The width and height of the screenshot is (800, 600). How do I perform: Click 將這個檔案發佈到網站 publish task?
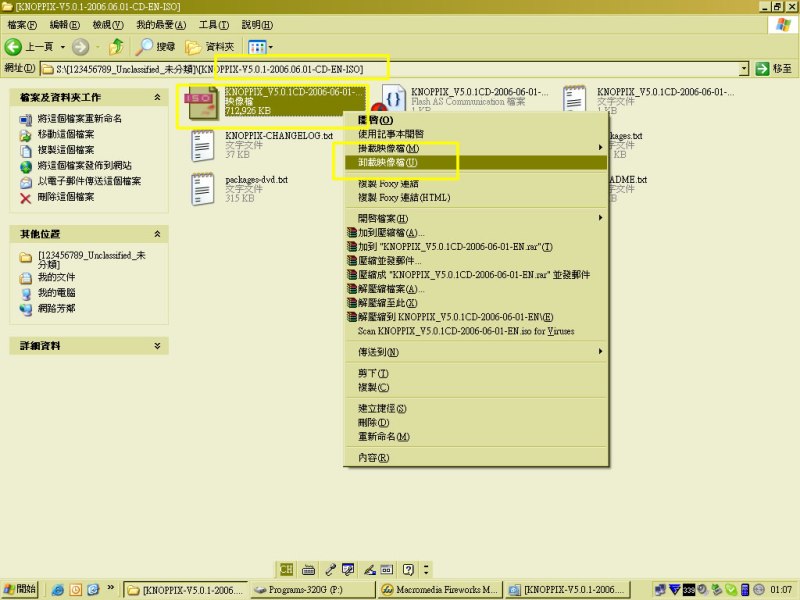coord(84,166)
